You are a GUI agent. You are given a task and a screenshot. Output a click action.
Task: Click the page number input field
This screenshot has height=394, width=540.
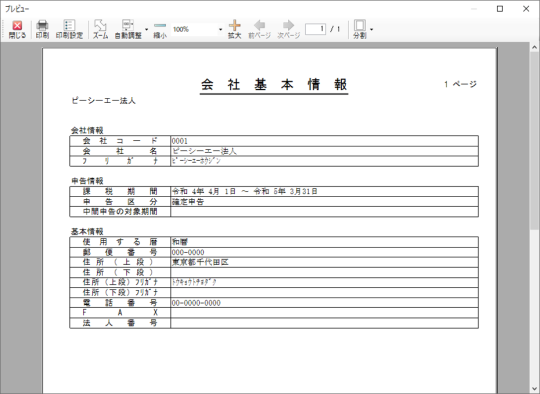point(315,29)
